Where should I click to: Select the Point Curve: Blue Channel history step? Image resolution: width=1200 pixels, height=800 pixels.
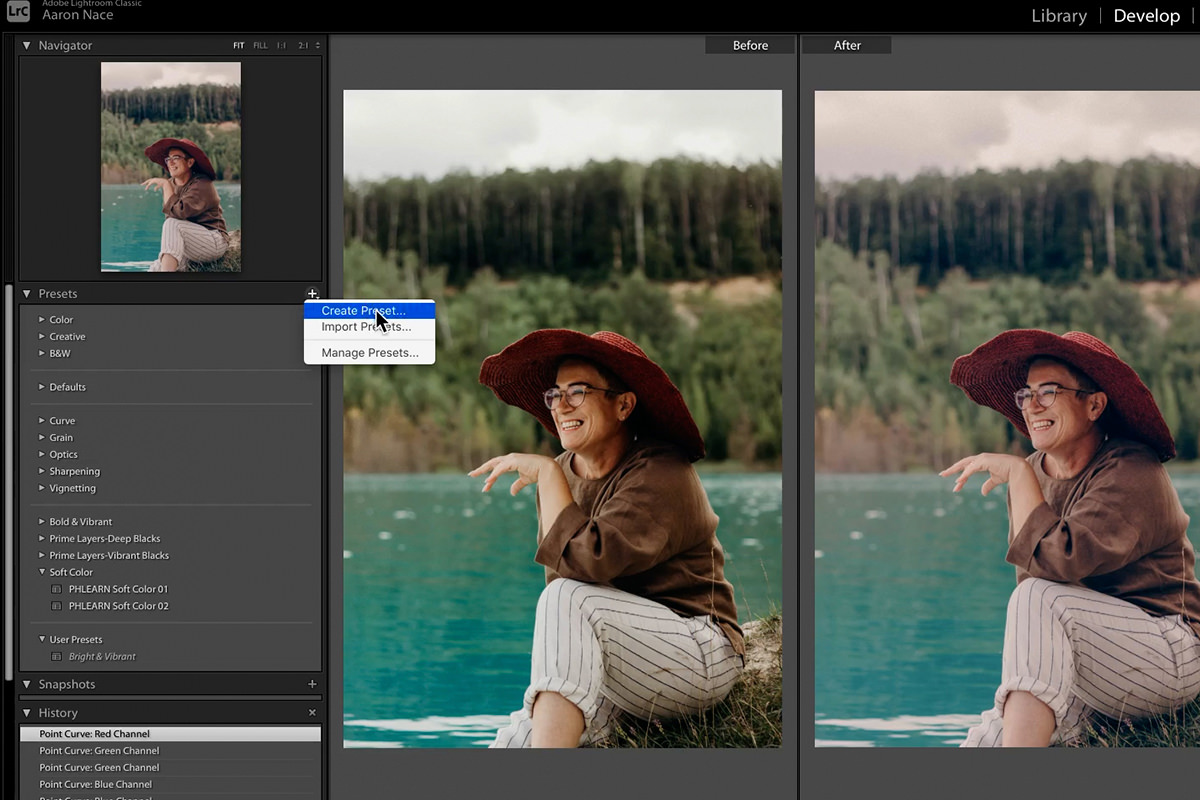coord(96,784)
